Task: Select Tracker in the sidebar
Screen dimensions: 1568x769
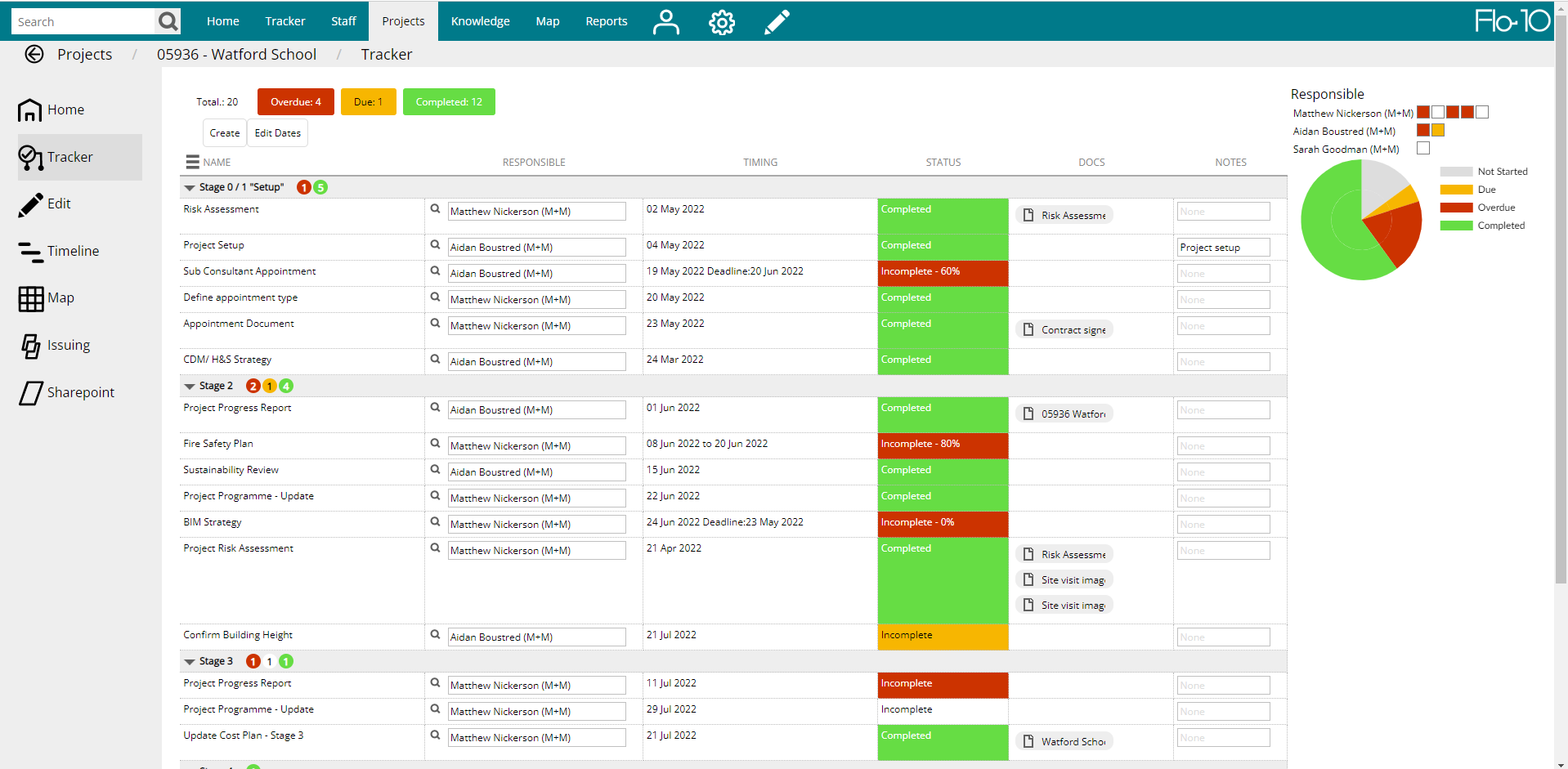Action: click(x=79, y=157)
